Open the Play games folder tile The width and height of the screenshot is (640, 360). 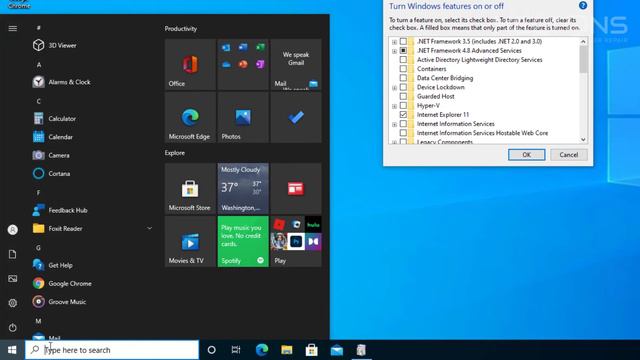pos(296,242)
